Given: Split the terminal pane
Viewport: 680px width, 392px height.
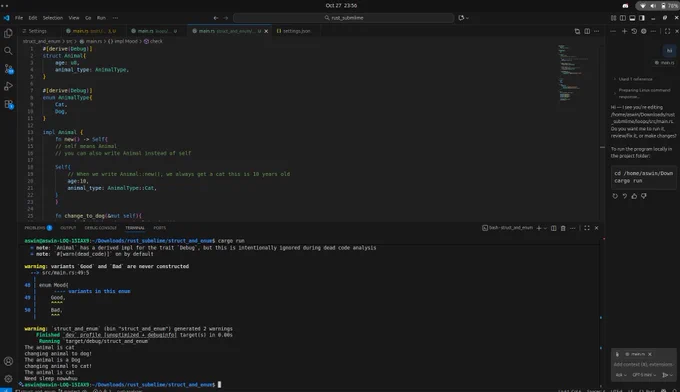Looking at the screenshot, I should [553, 228].
